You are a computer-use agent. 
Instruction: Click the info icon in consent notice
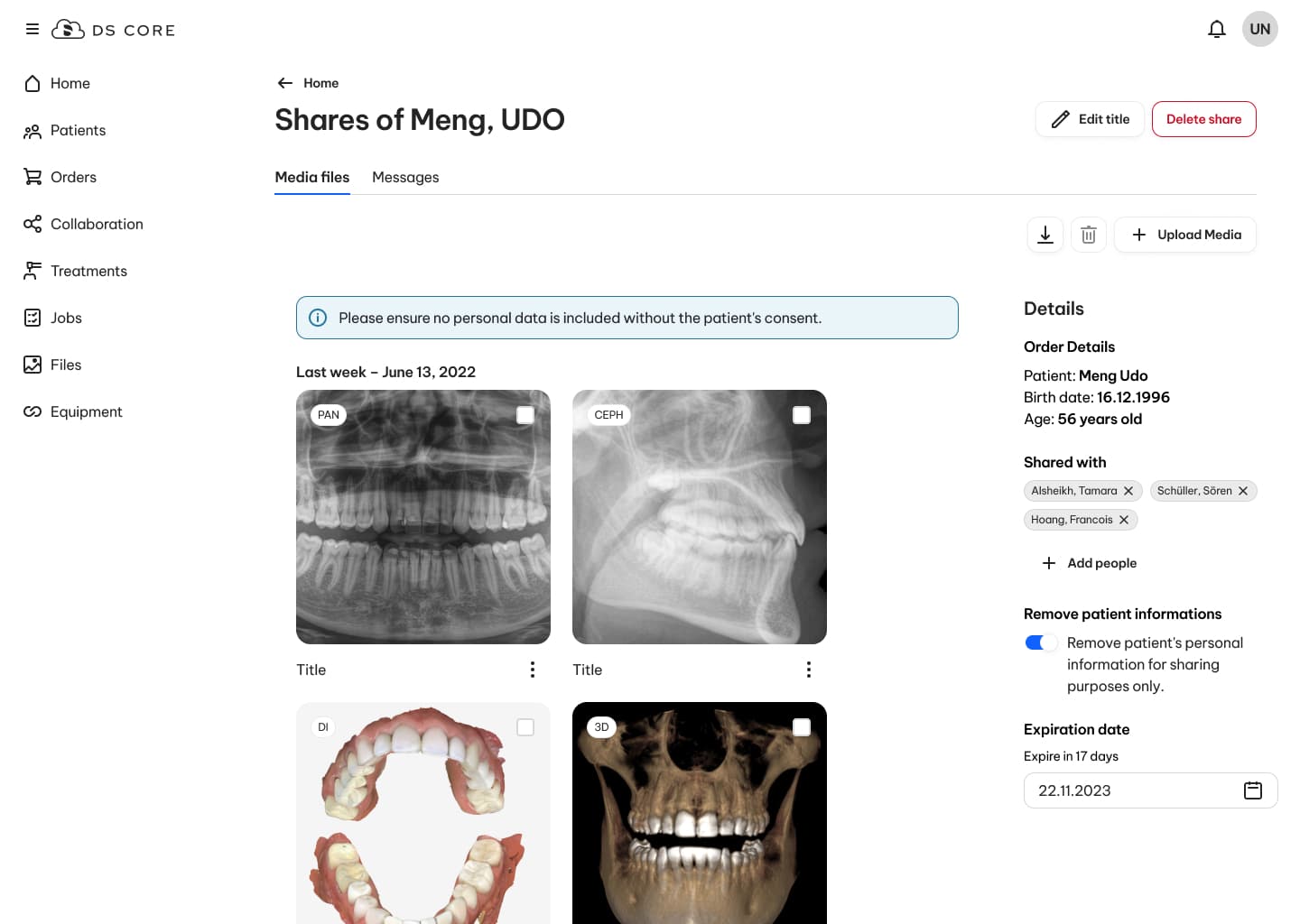[x=318, y=318]
